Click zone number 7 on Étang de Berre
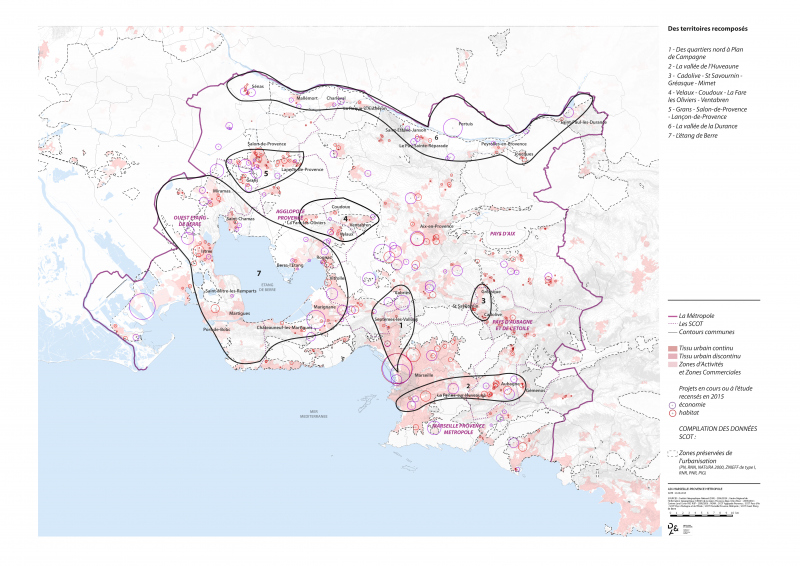Image resolution: width=800 pixels, height=566 pixels. tap(258, 273)
